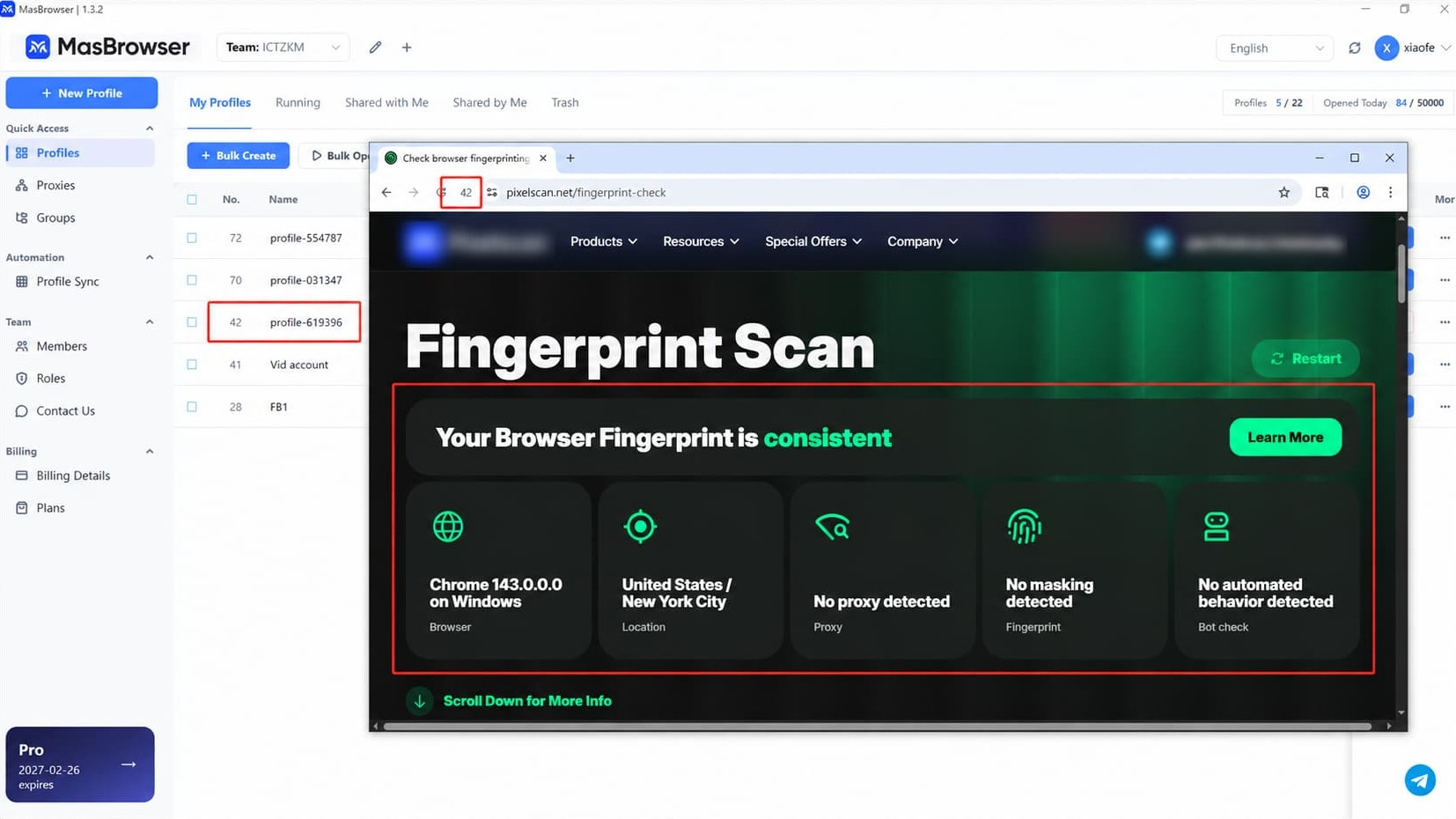Open Profiles in the sidebar
Screen dimensions: 1456x819
[80, 153]
